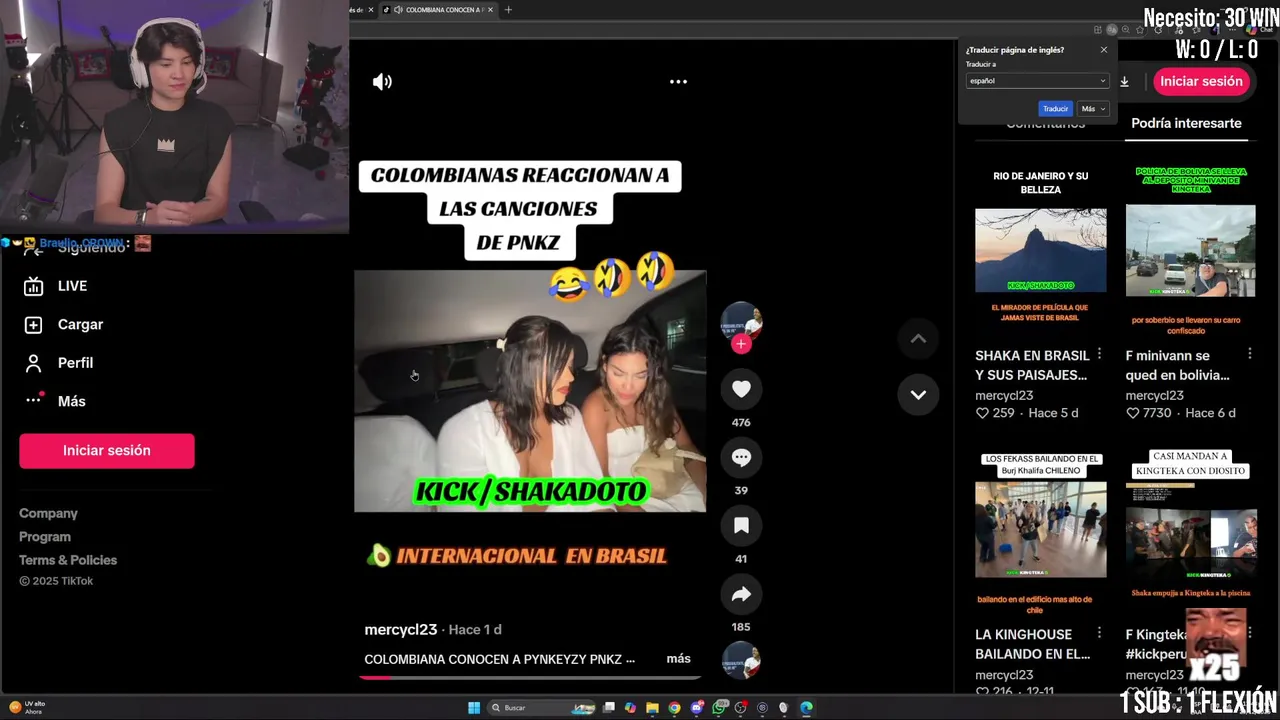Open the LIVE section icon in sidebar
The width and height of the screenshot is (1280, 720).
pos(33,286)
